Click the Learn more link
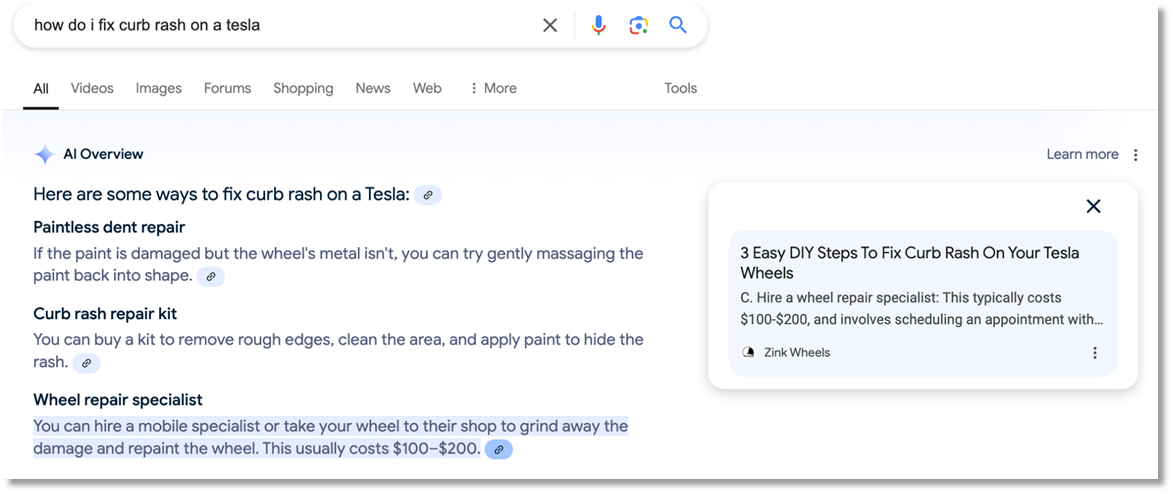1173x494 pixels. coord(1082,154)
